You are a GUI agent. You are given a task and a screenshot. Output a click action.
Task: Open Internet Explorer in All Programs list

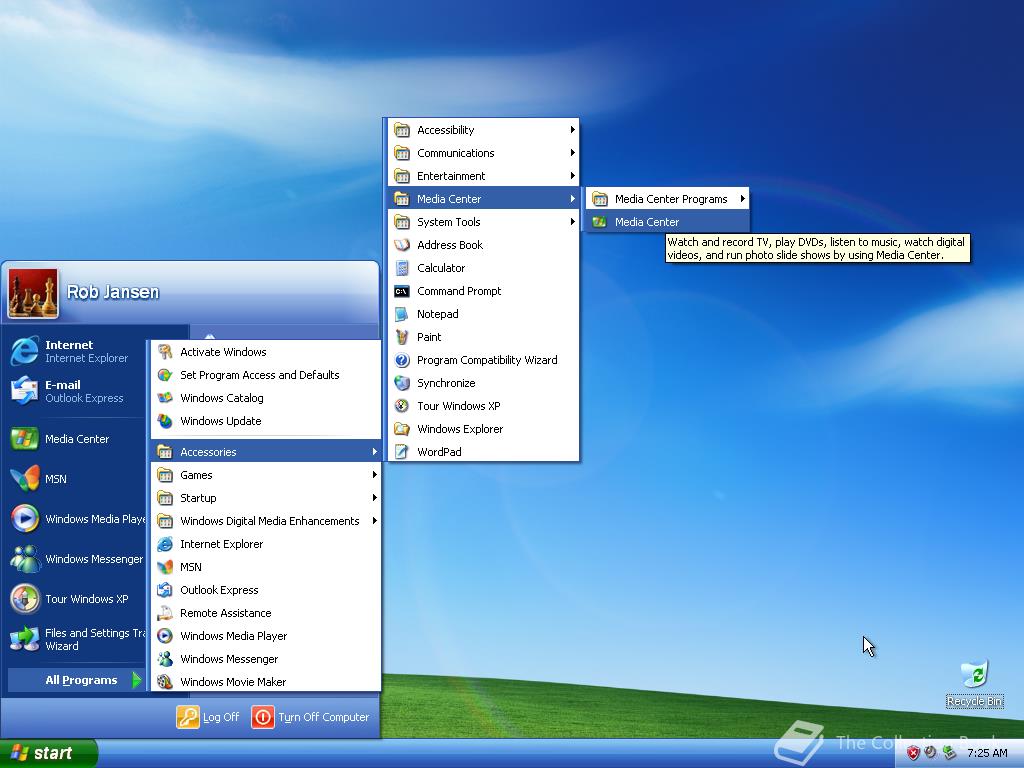pos(266,544)
